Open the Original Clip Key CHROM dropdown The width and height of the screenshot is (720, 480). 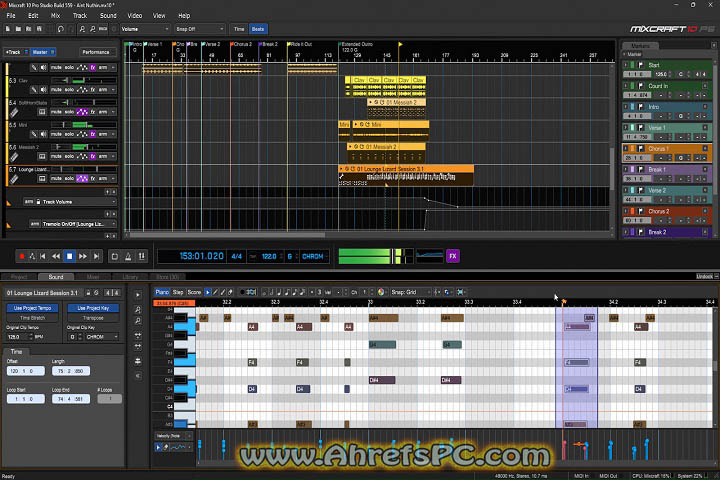101,337
